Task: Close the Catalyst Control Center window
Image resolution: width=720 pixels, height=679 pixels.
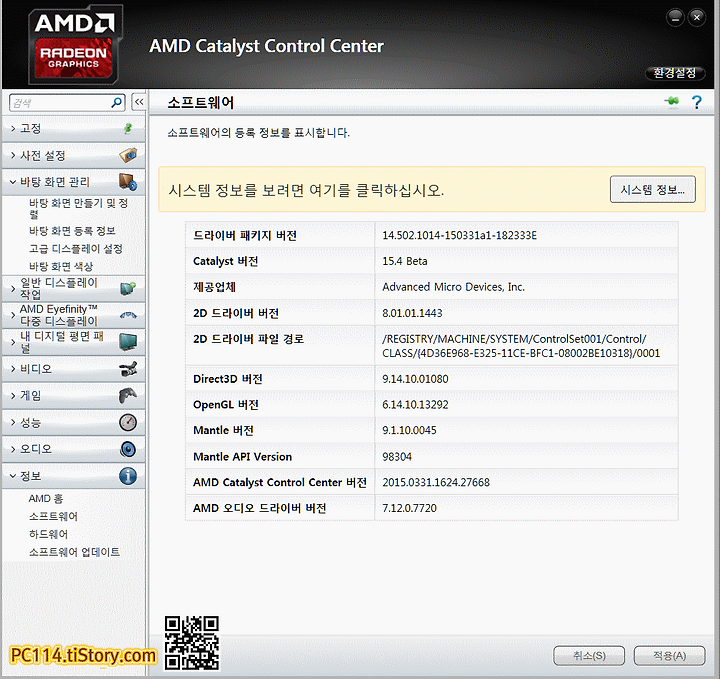Action: tap(697, 18)
